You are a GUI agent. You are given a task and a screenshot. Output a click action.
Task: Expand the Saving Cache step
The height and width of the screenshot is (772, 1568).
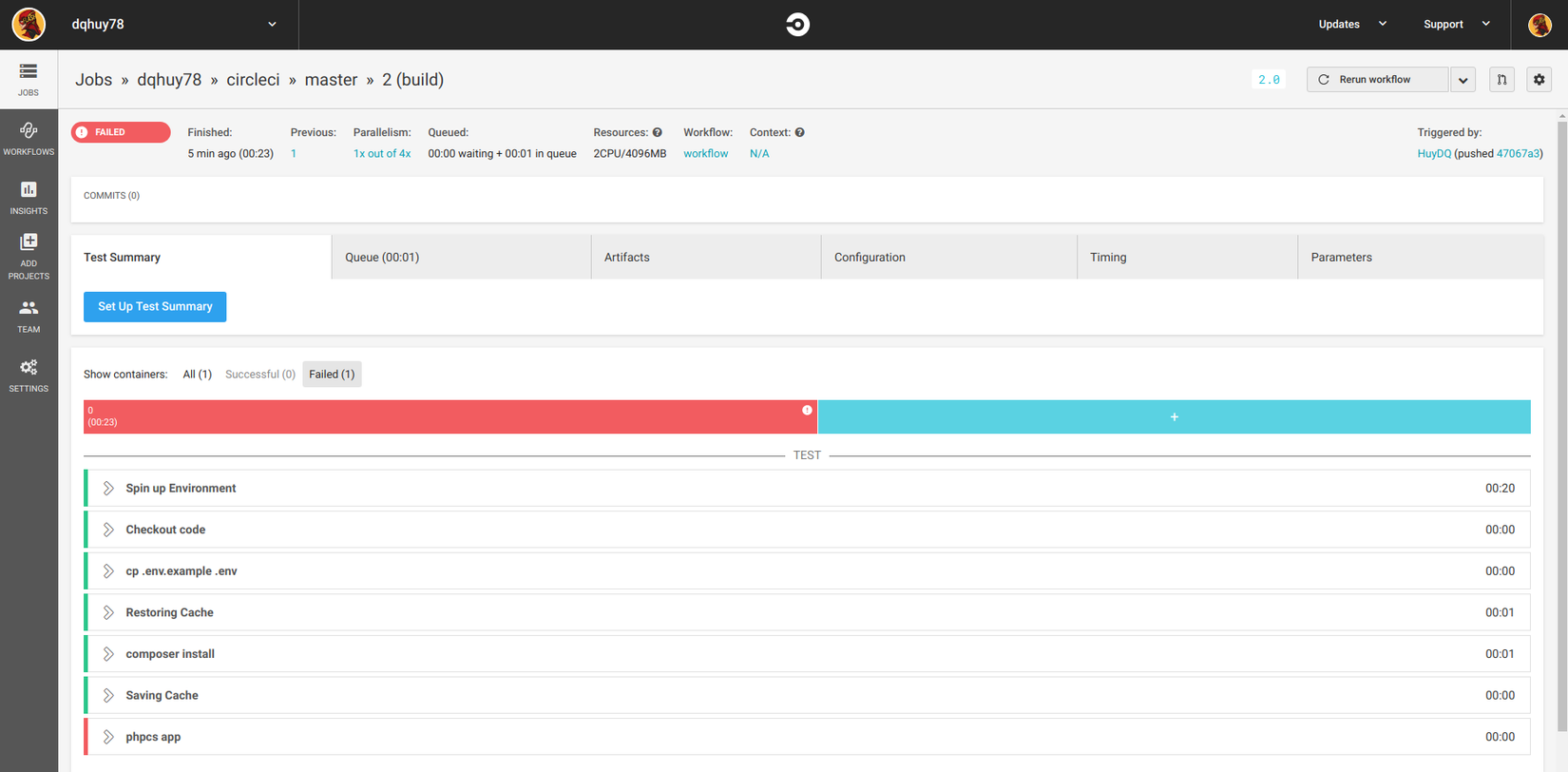tap(108, 695)
